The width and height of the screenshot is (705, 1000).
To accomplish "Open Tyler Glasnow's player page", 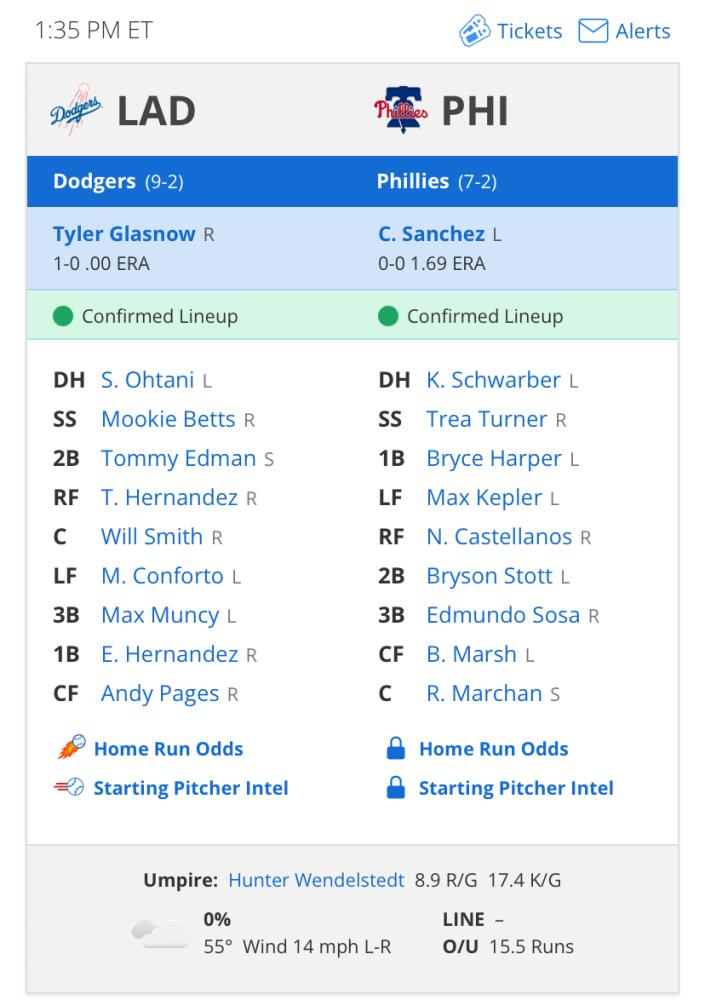I will coord(124,233).
